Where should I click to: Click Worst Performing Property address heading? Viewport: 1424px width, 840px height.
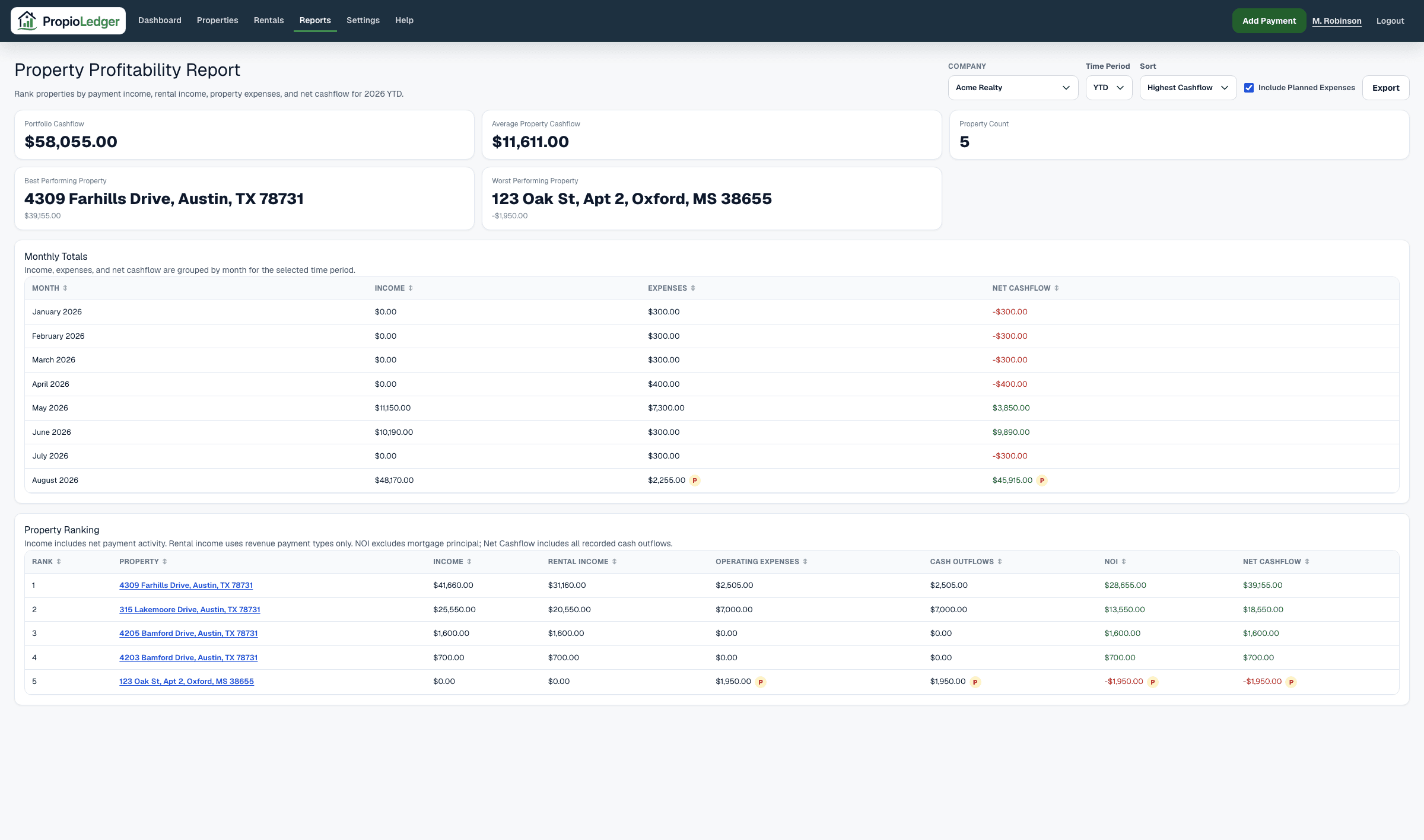pos(632,199)
